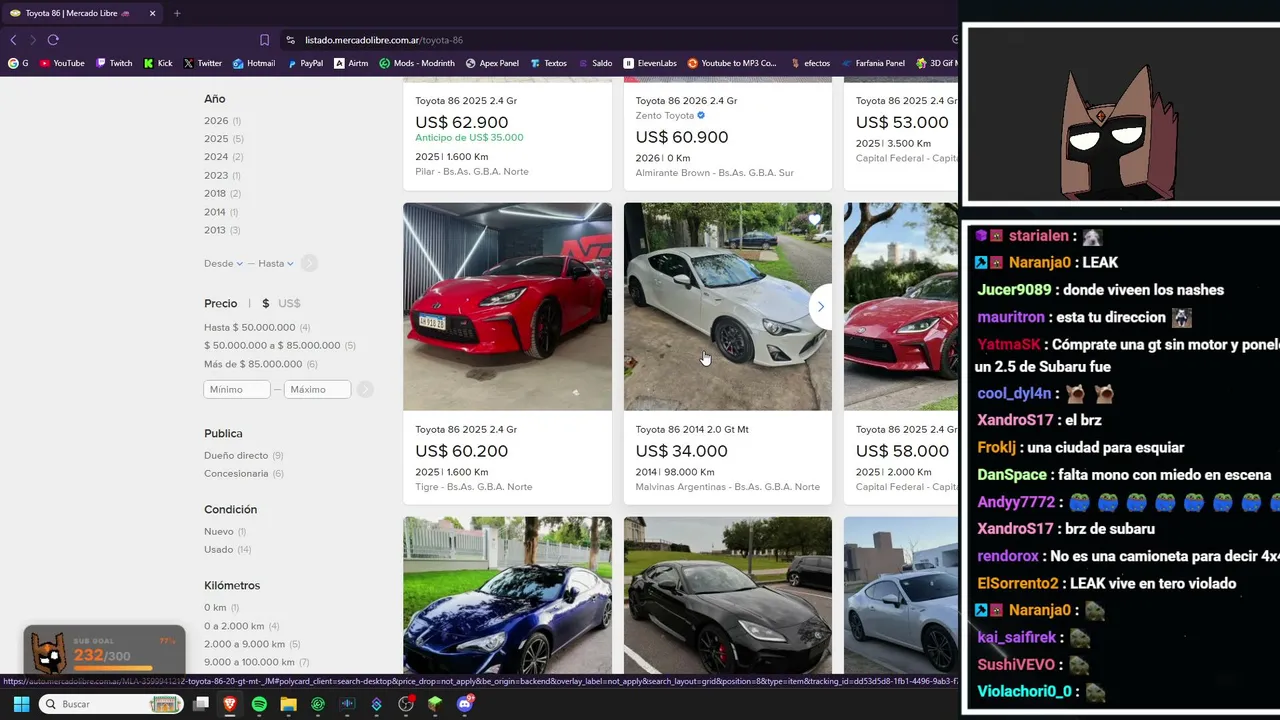Open the Twitch bookmark

114,63
